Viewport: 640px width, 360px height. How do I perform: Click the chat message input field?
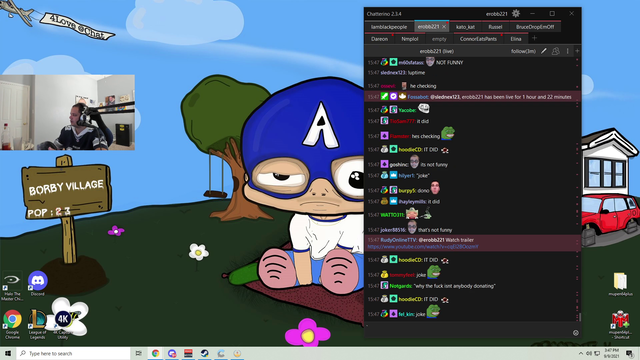(x=469, y=330)
